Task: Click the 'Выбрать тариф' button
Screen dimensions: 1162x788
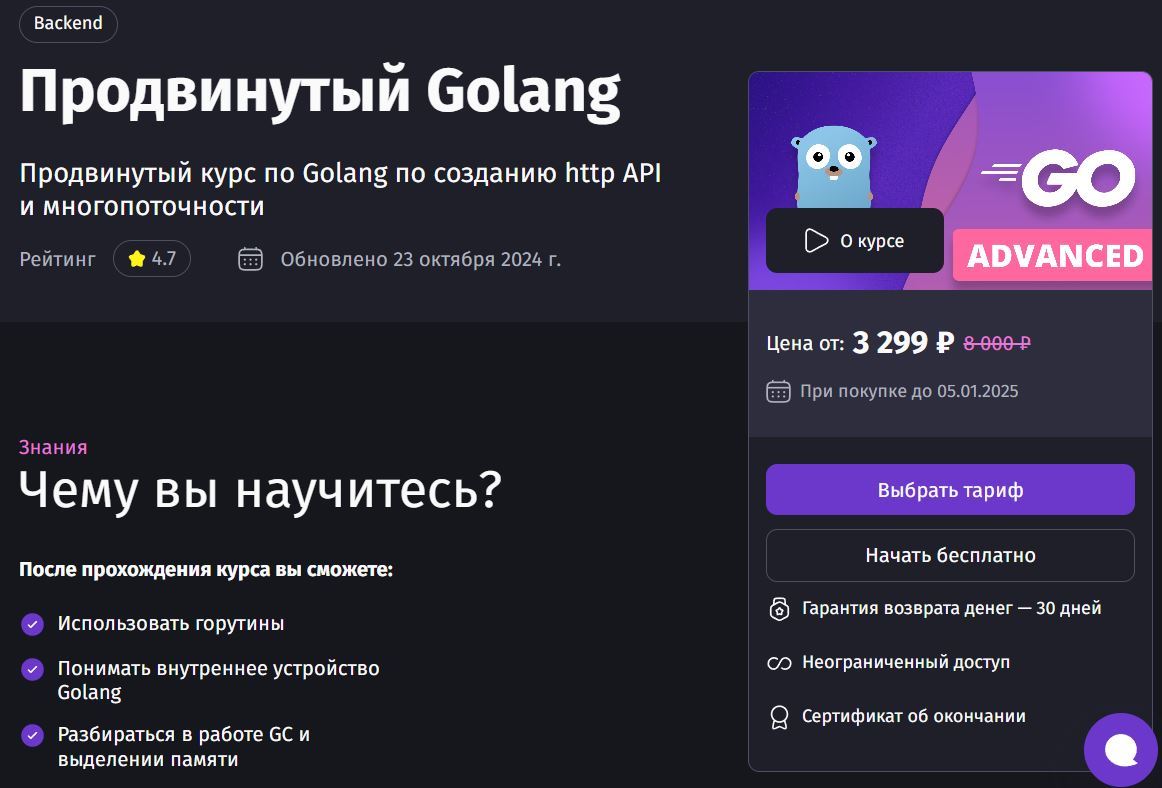Action: click(x=950, y=490)
